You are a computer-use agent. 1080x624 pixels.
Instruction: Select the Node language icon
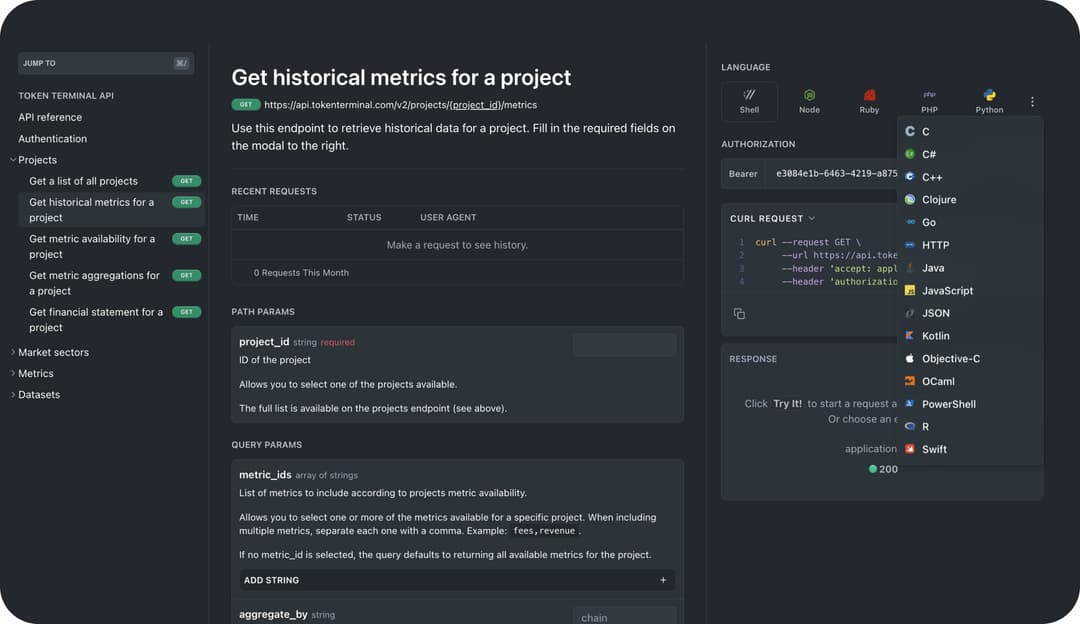[809, 101]
